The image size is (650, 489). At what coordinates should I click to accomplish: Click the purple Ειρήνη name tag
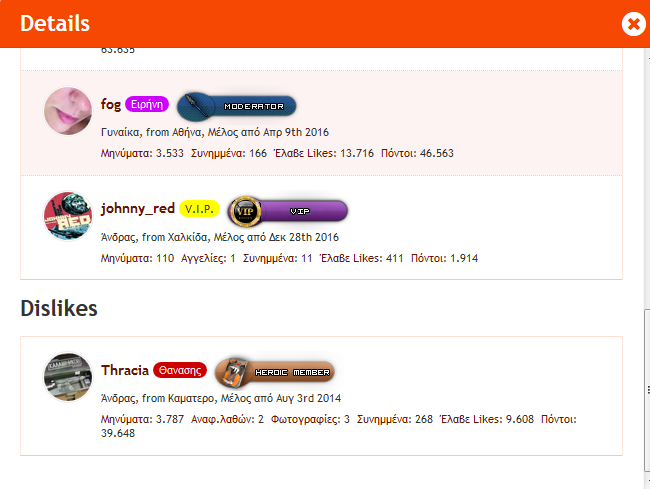[x=147, y=104]
